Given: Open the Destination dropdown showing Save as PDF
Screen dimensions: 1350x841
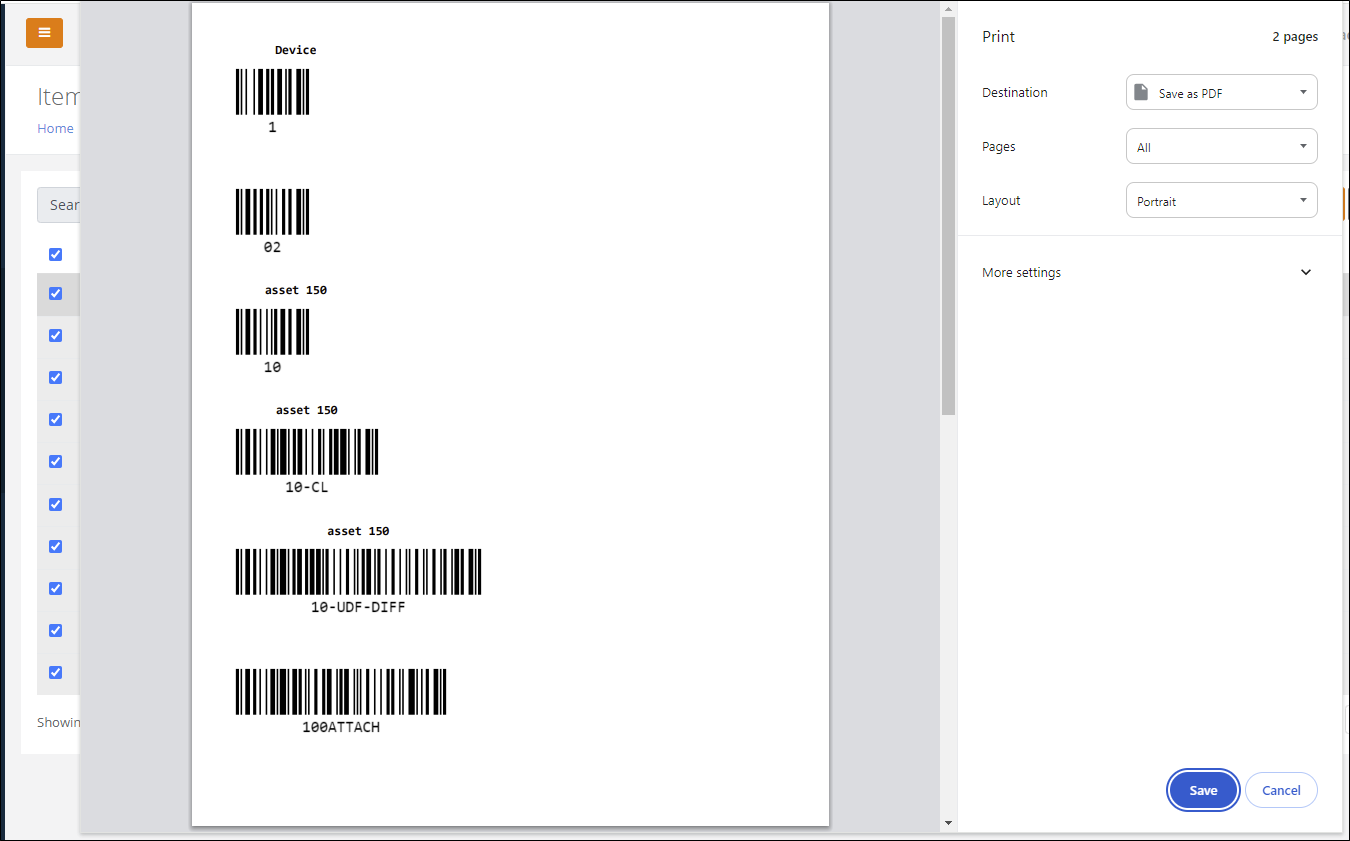Looking at the screenshot, I should tap(1221, 92).
